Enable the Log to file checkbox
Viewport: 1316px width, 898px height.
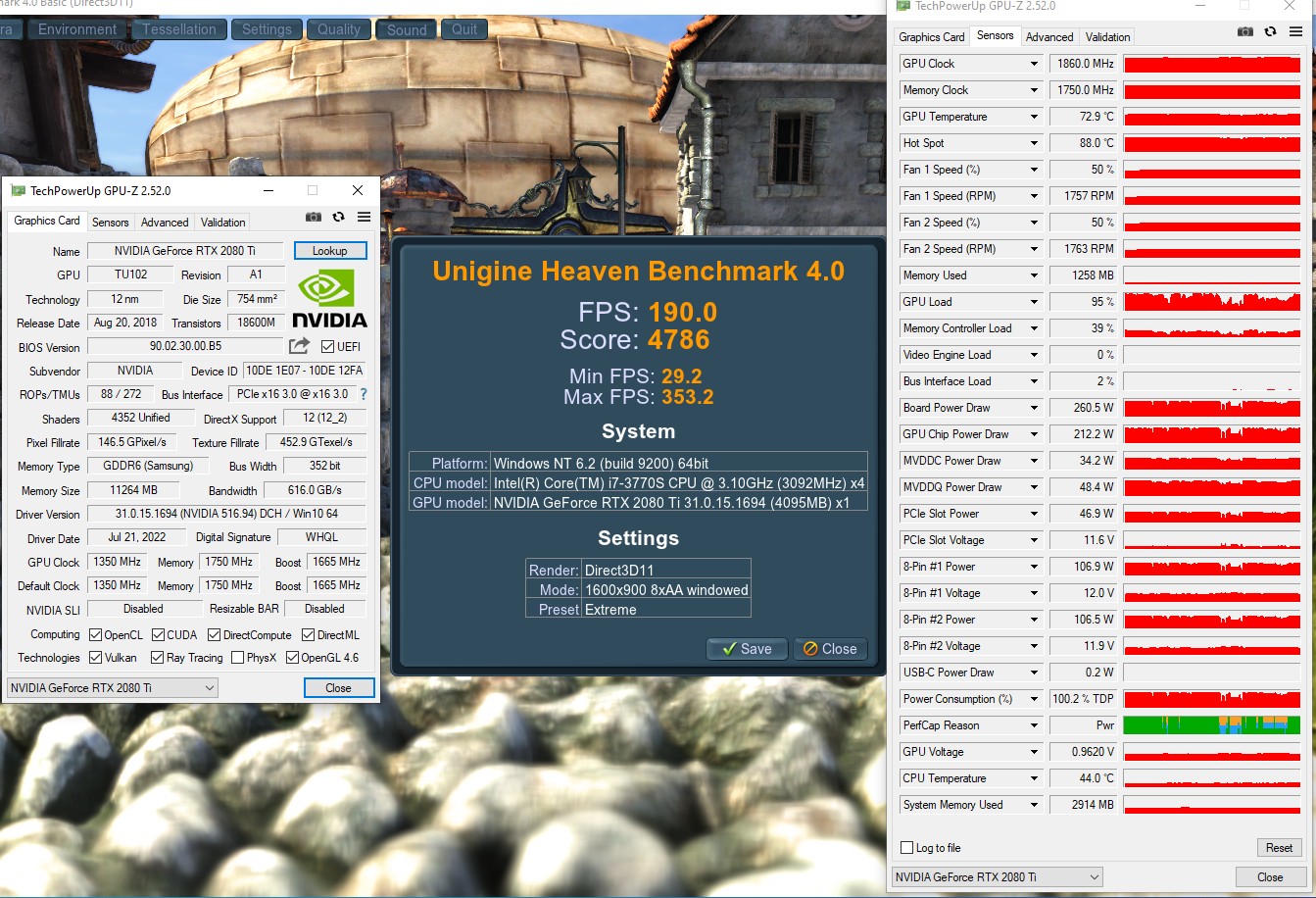coord(906,848)
